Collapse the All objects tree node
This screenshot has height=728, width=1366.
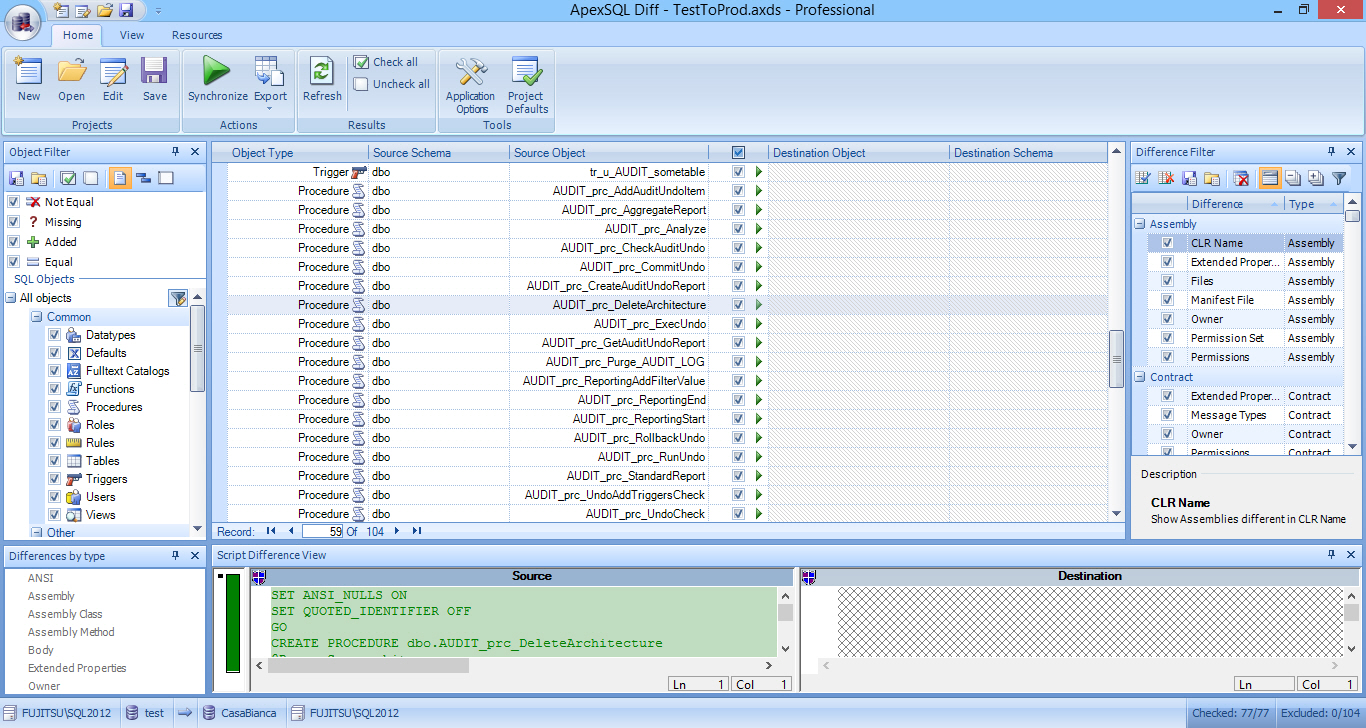[11, 298]
